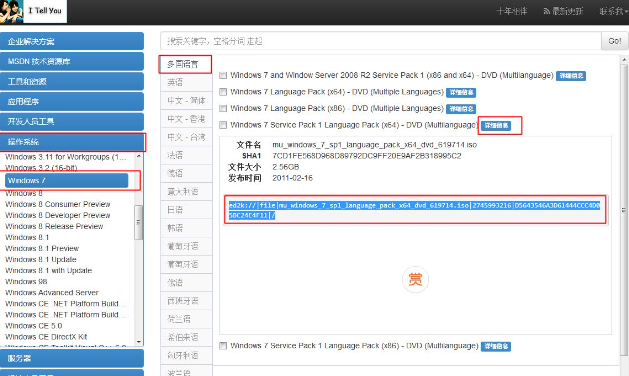Screen dimensions: 629x376
Task: Focus the keyword search input field
Action: point(381,41)
